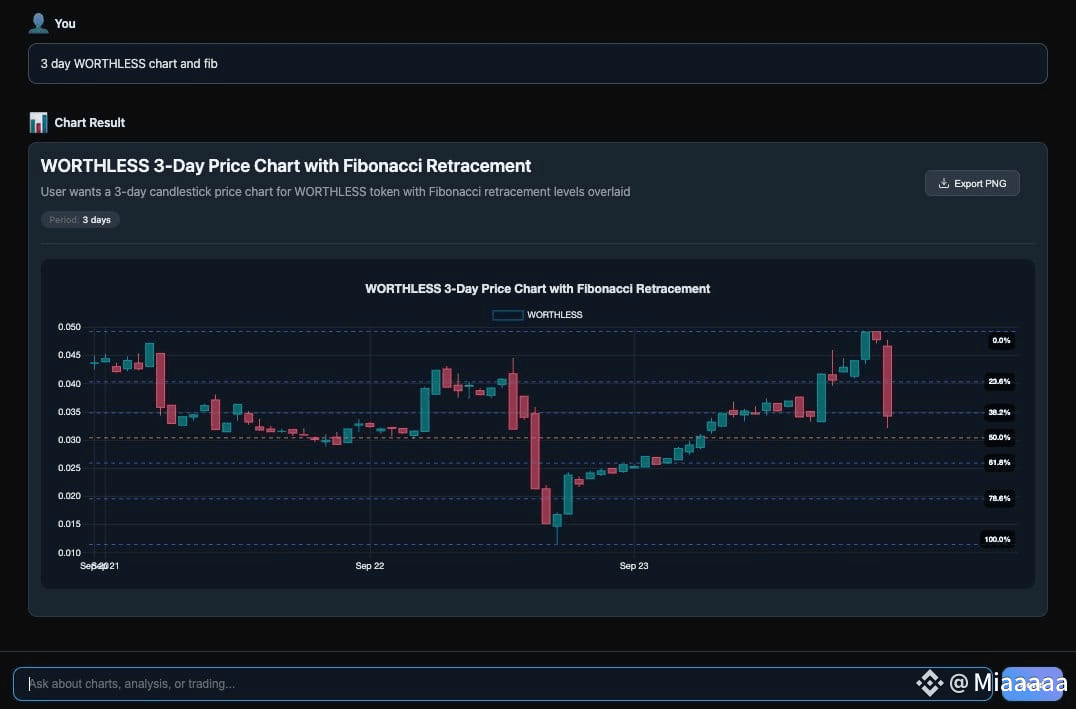Click the 100.0% Fibonacci level label
This screenshot has height=709, width=1076.
coord(997,539)
